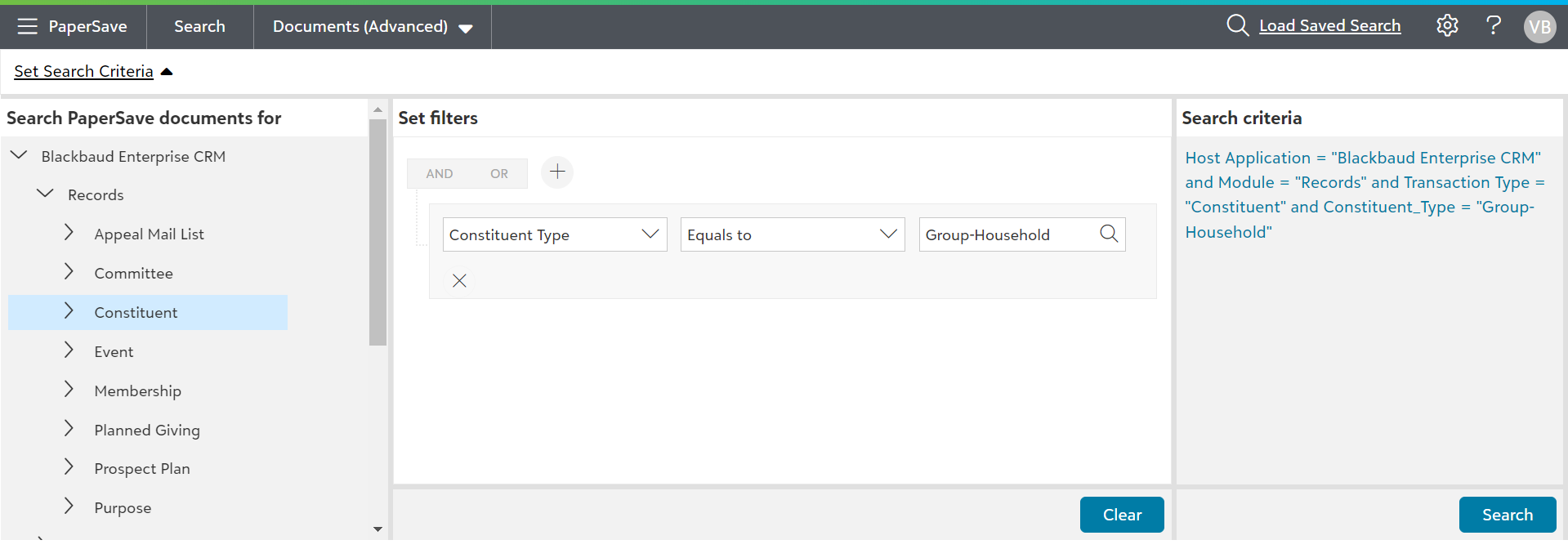This screenshot has height=549, width=1568.
Task: Click the magnifier in Group-Household field
Action: (1109, 234)
